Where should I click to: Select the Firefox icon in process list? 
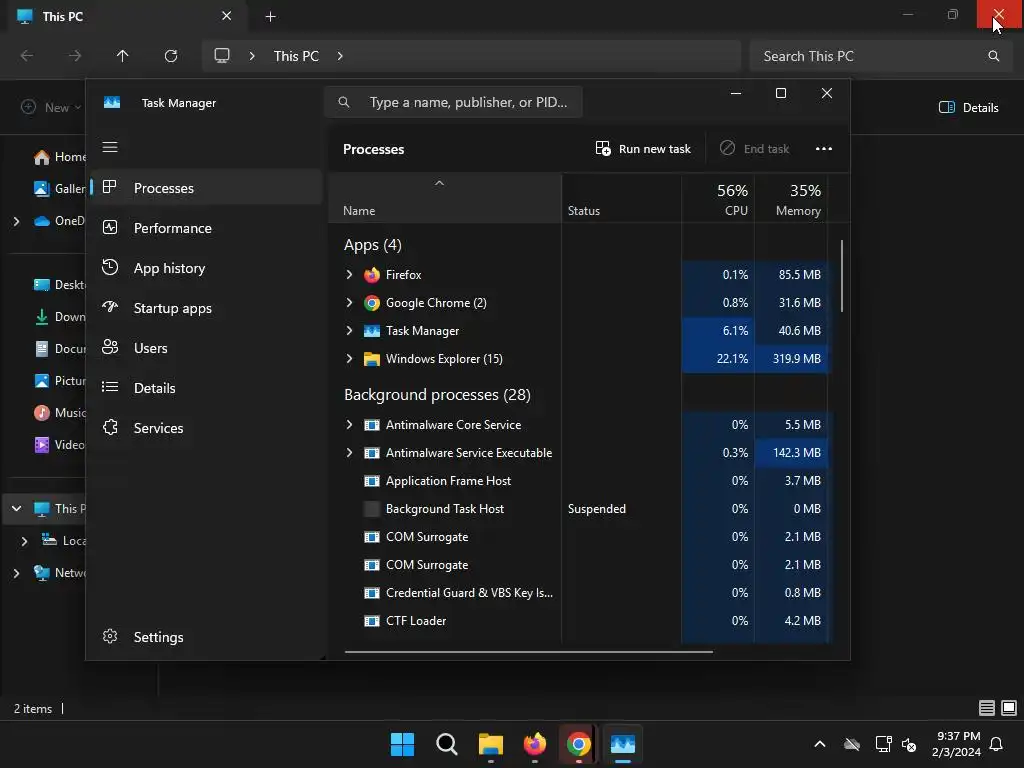coord(372,275)
